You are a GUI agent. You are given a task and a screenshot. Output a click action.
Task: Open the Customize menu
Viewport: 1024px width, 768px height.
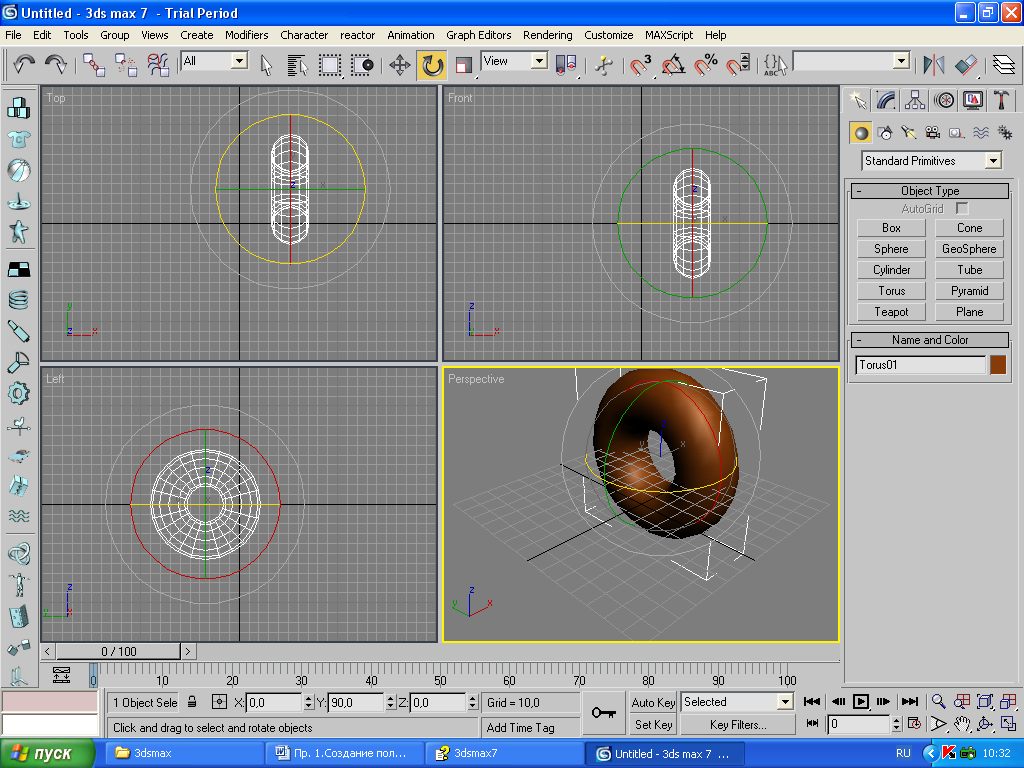tap(608, 35)
